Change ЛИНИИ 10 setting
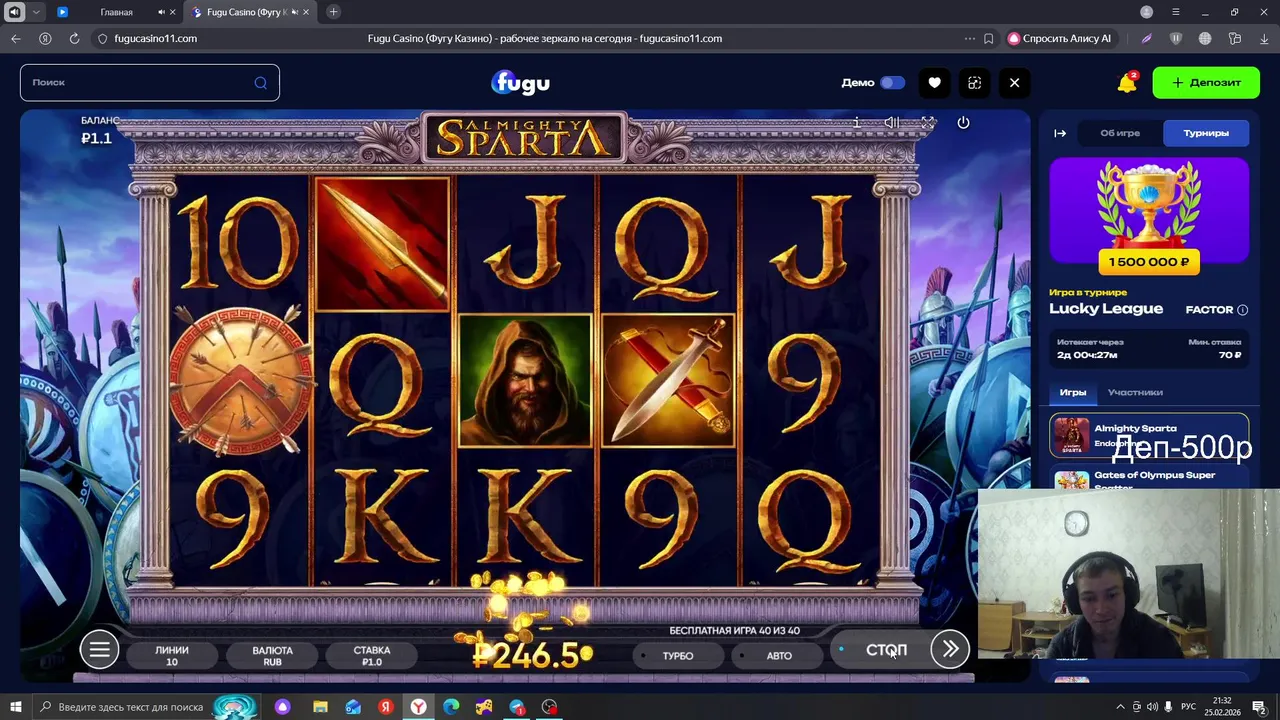This screenshot has height=720, width=1280. (172, 656)
